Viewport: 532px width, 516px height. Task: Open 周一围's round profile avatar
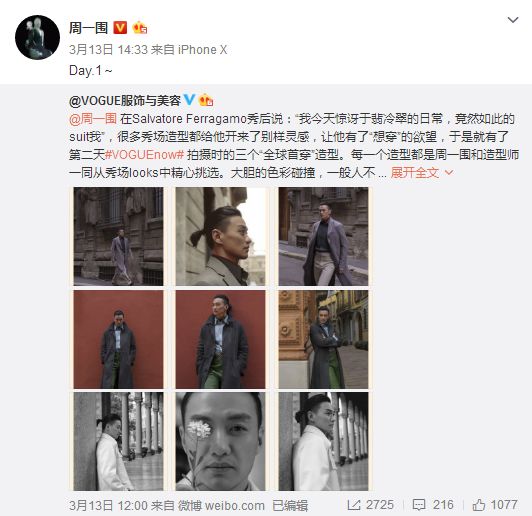pyautogui.click(x=37, y=37)
